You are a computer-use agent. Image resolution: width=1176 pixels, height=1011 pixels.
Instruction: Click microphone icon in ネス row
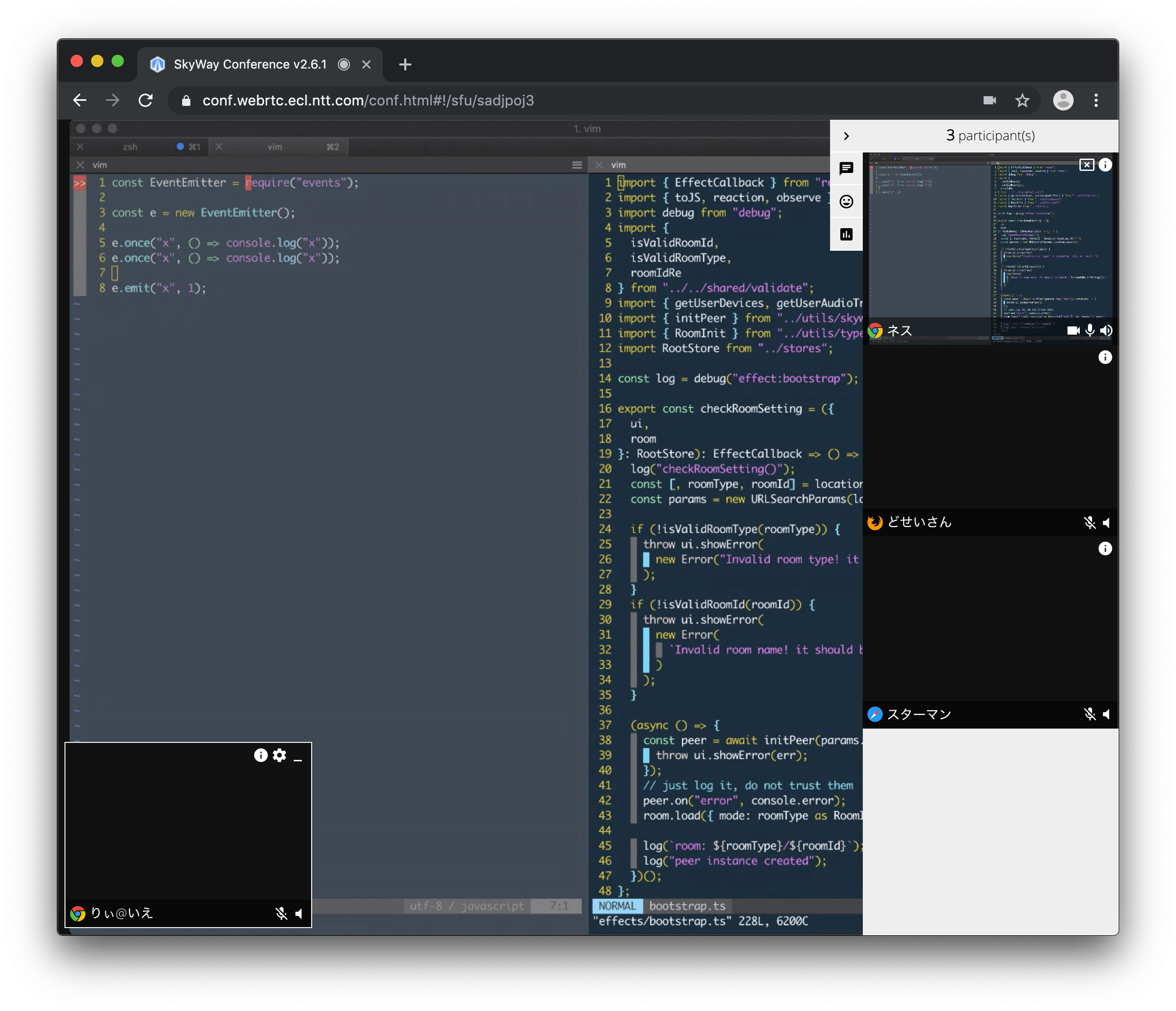[1090, 331]
